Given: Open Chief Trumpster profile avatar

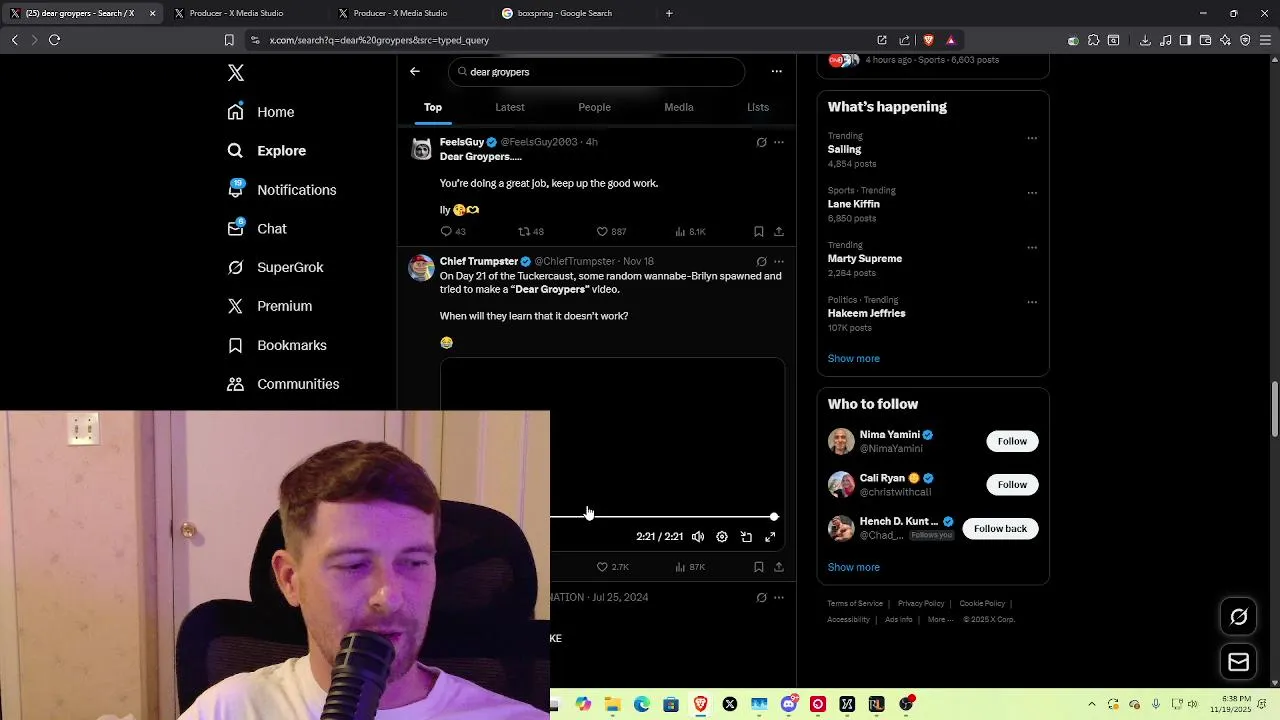Looking at the screenshot, I should point(421,268).
